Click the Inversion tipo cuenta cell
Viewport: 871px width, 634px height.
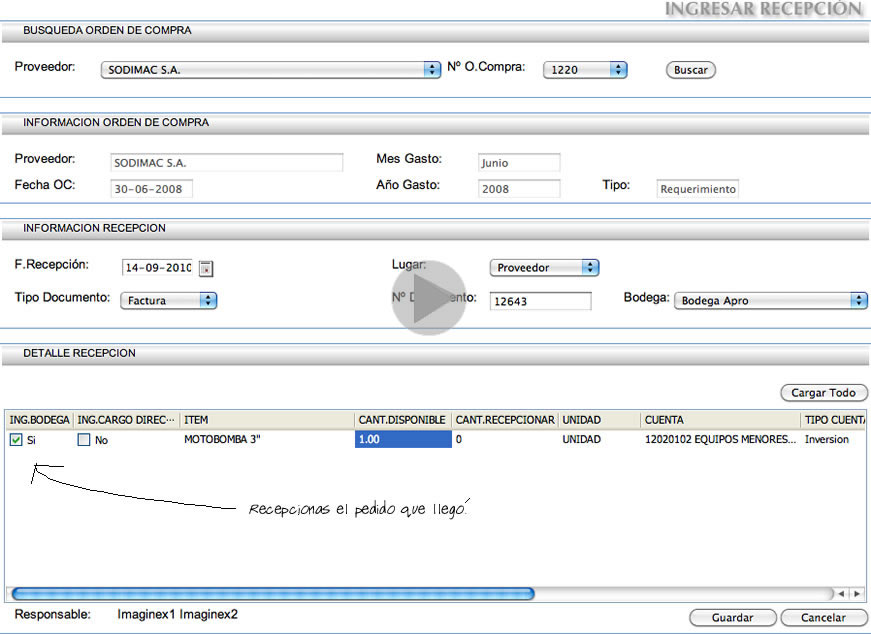tap(833, 440)
